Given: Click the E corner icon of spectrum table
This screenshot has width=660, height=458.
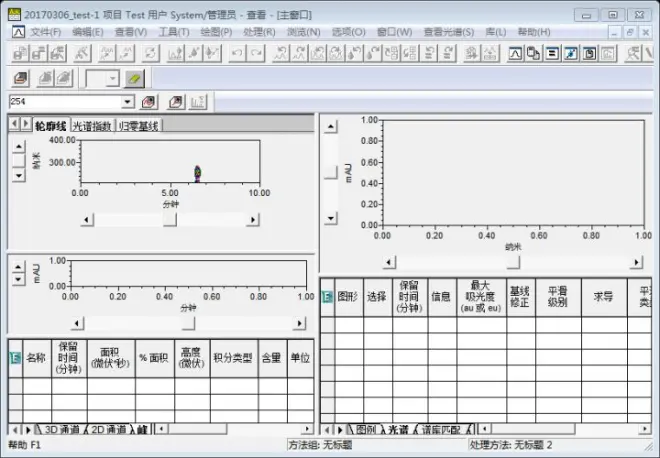Looking at the screenshot, I should (327, 297).
